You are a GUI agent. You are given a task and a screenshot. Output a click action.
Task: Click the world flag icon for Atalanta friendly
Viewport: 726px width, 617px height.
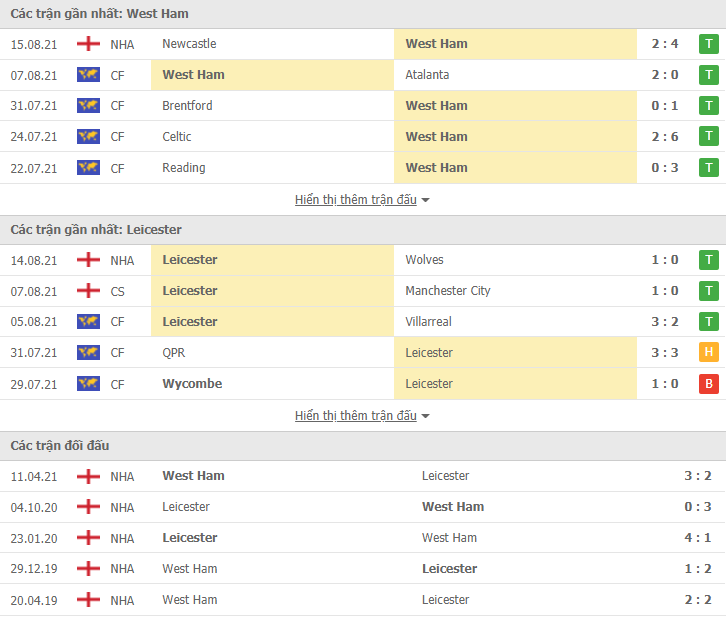[x=88, y=75]
